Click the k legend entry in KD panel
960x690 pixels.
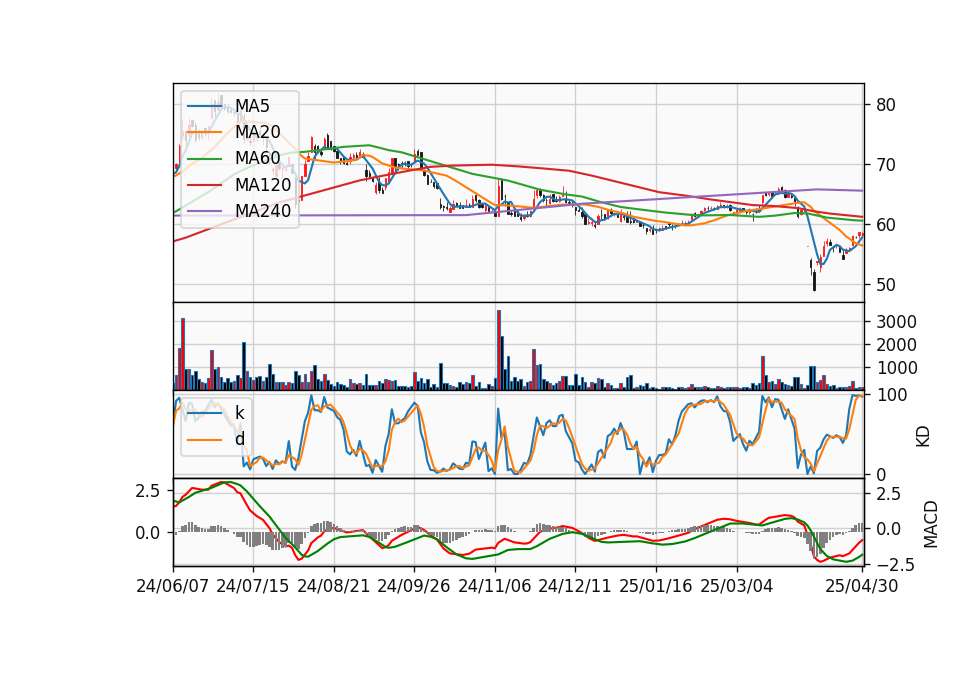[x=239, y=413]
